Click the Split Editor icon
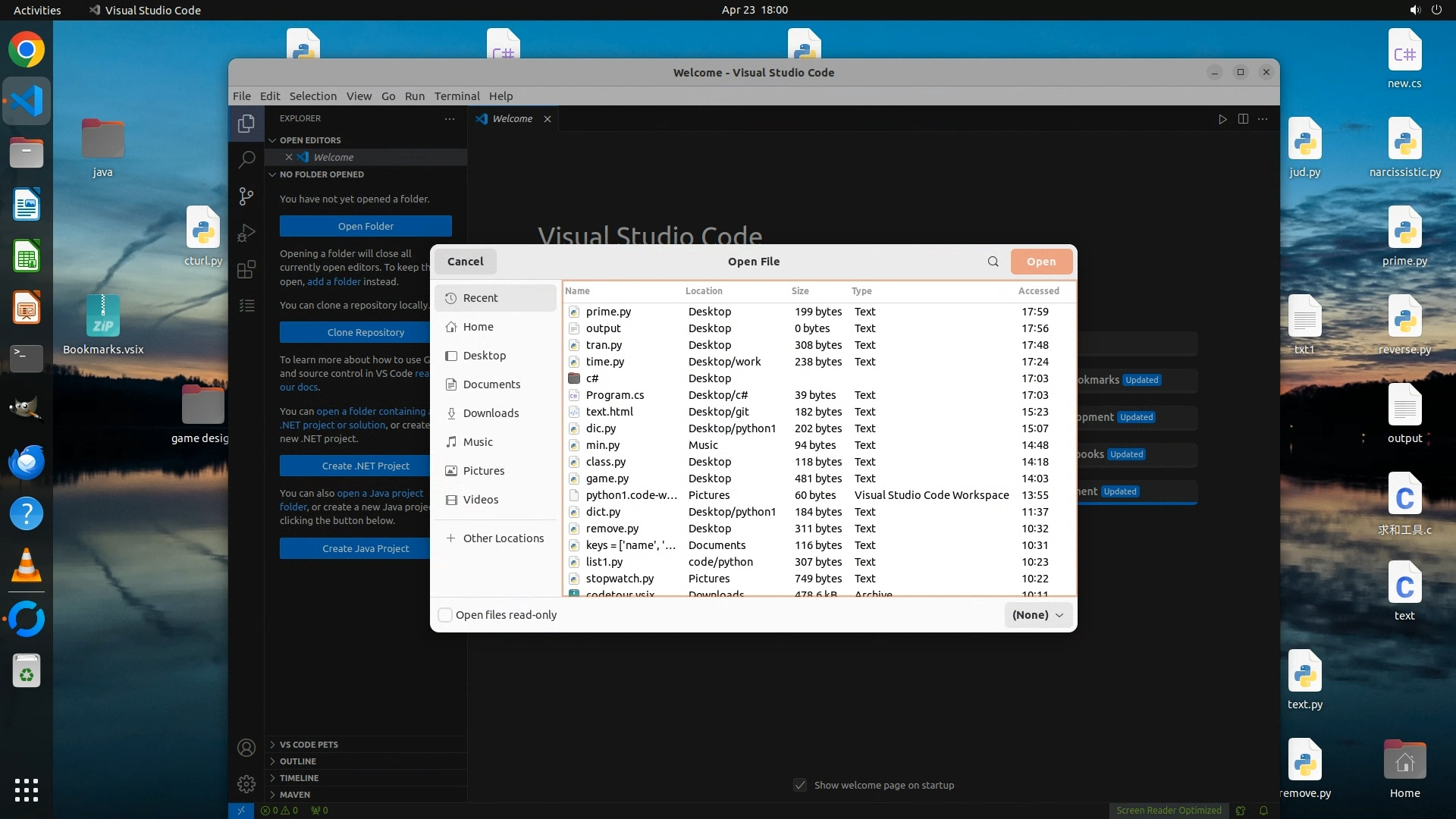This screenshot has width=1456, height=819. (x=1243, y=119)
